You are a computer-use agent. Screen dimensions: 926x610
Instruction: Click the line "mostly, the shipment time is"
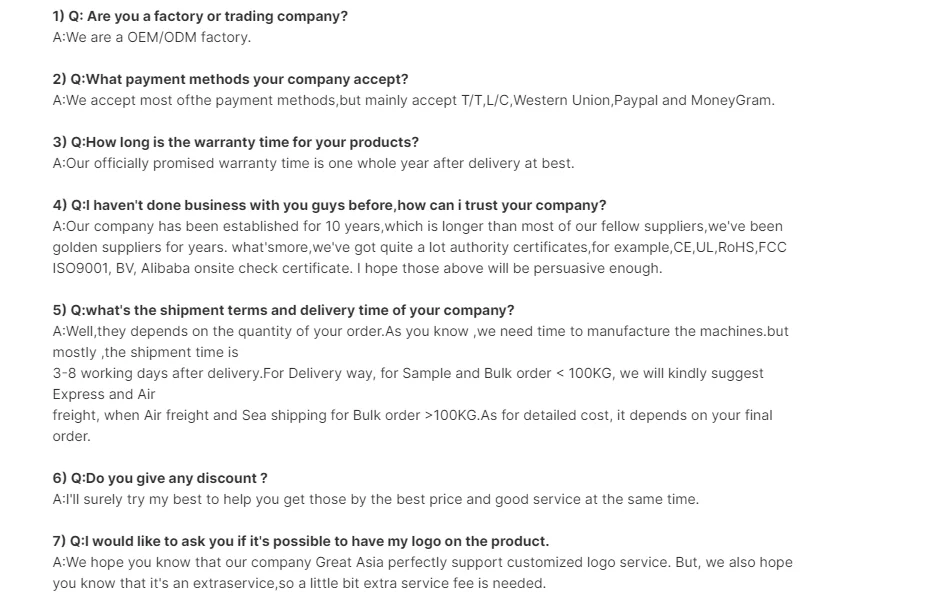[x=145, y=352]
